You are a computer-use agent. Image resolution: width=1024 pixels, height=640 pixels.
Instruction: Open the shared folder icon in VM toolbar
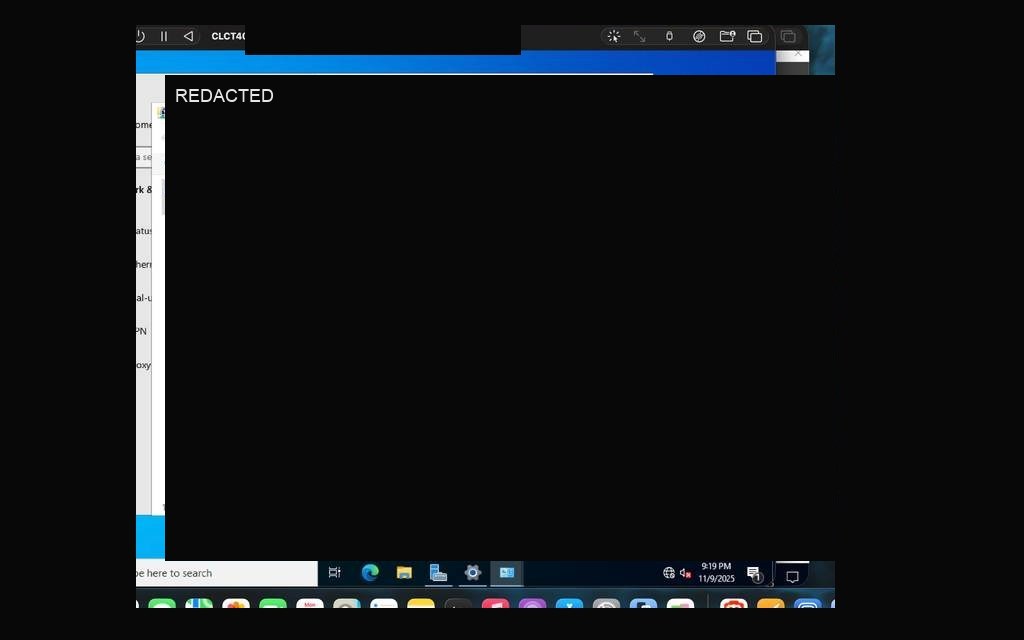(727, 37)
